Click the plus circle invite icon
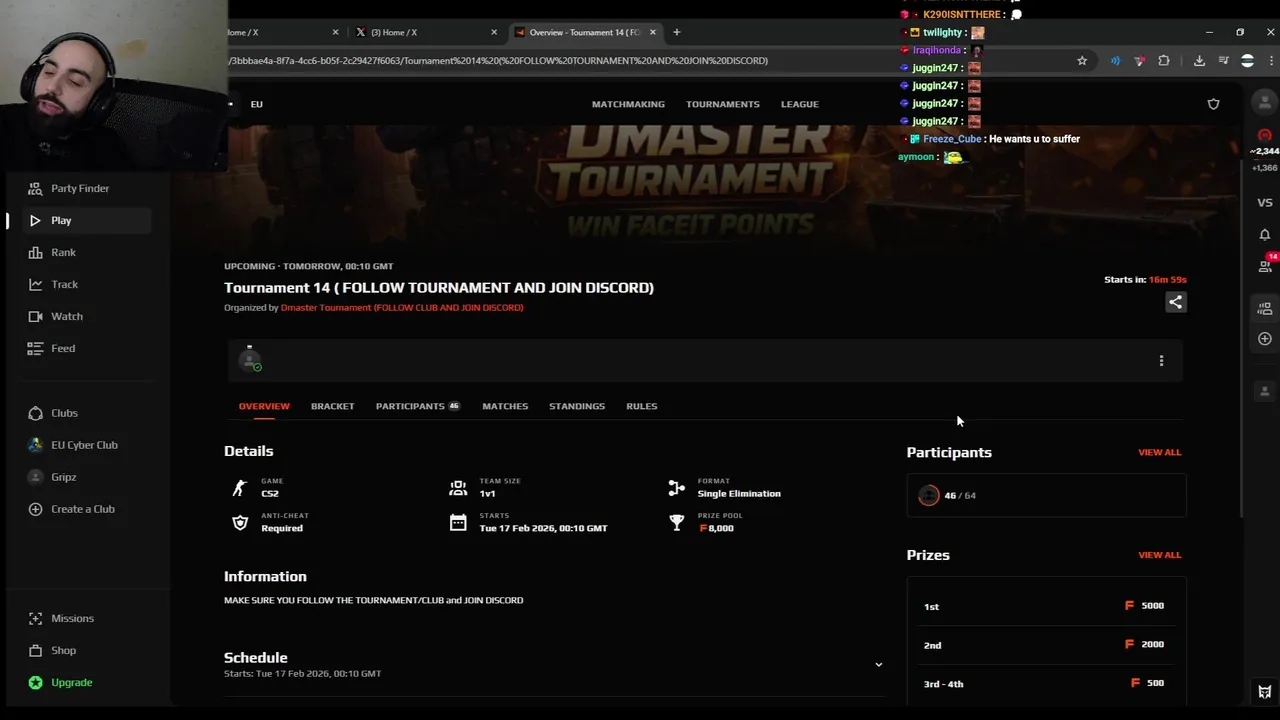The image size is (1280, 720). pos(1265,339)
